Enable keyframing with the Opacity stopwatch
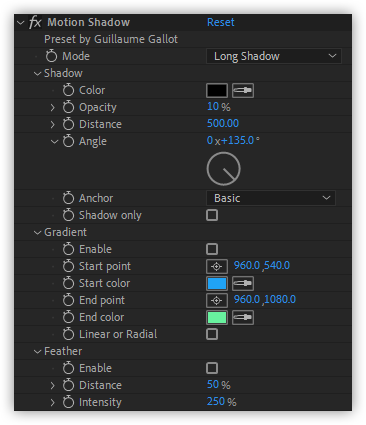The height and width of the screenshot is (425, 366). click(68, 107)
